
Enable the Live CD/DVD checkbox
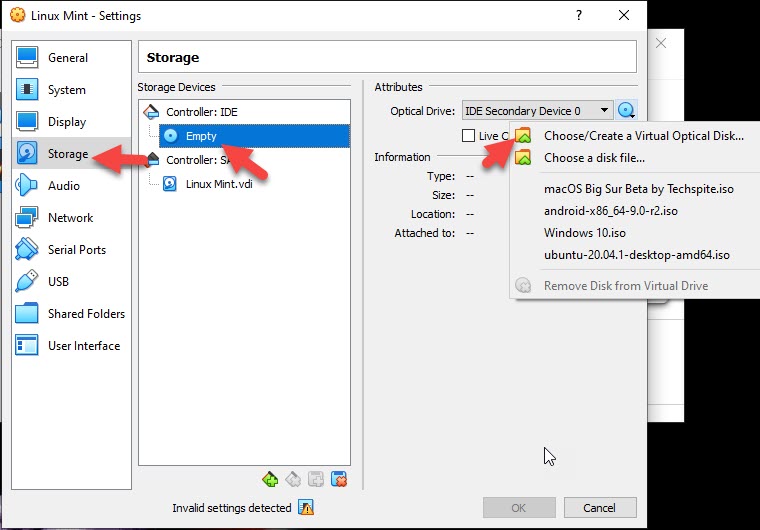click(469, 136)
